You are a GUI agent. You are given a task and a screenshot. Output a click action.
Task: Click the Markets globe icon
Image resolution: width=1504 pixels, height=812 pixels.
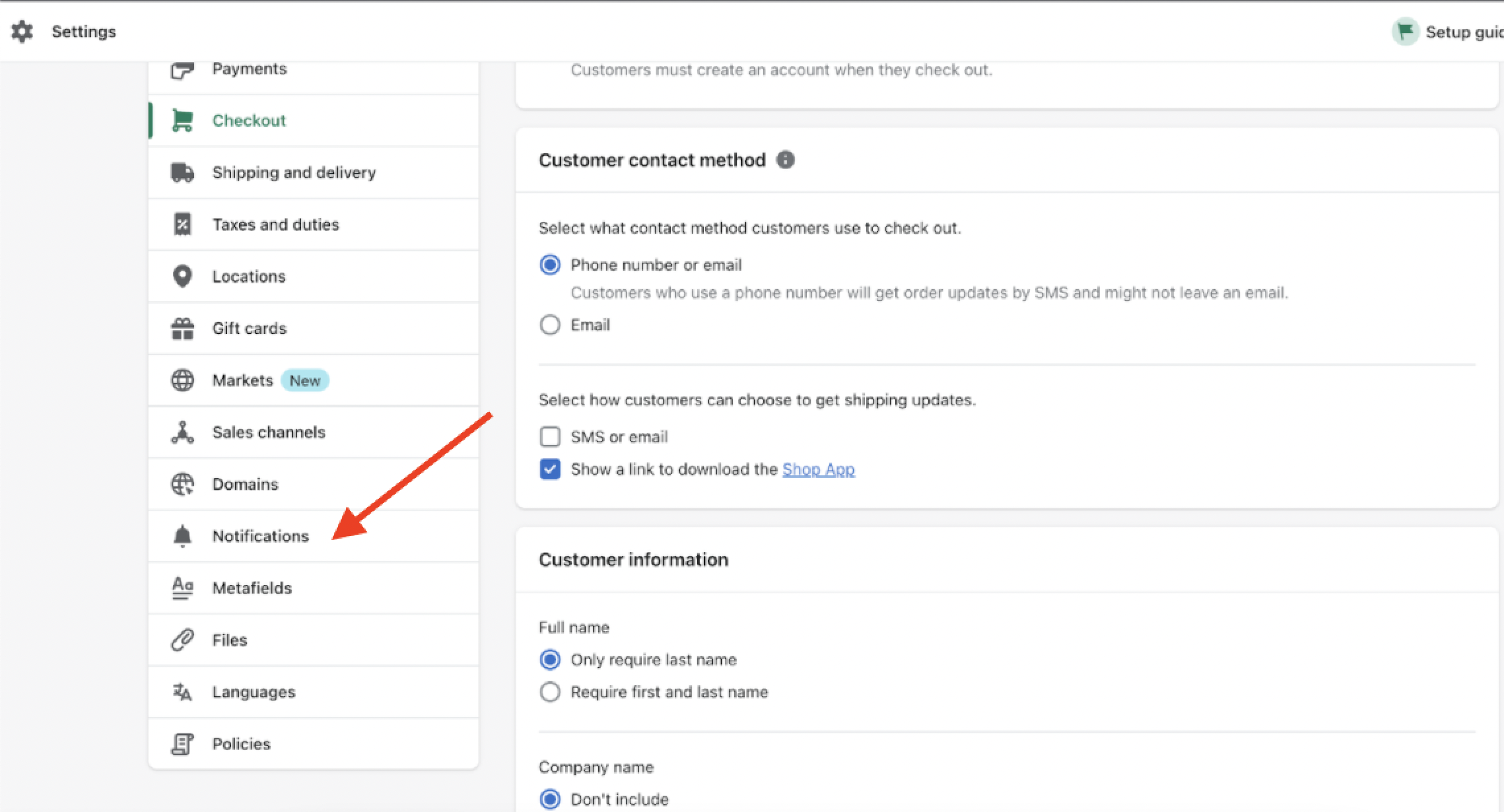[x=182, y=380]
